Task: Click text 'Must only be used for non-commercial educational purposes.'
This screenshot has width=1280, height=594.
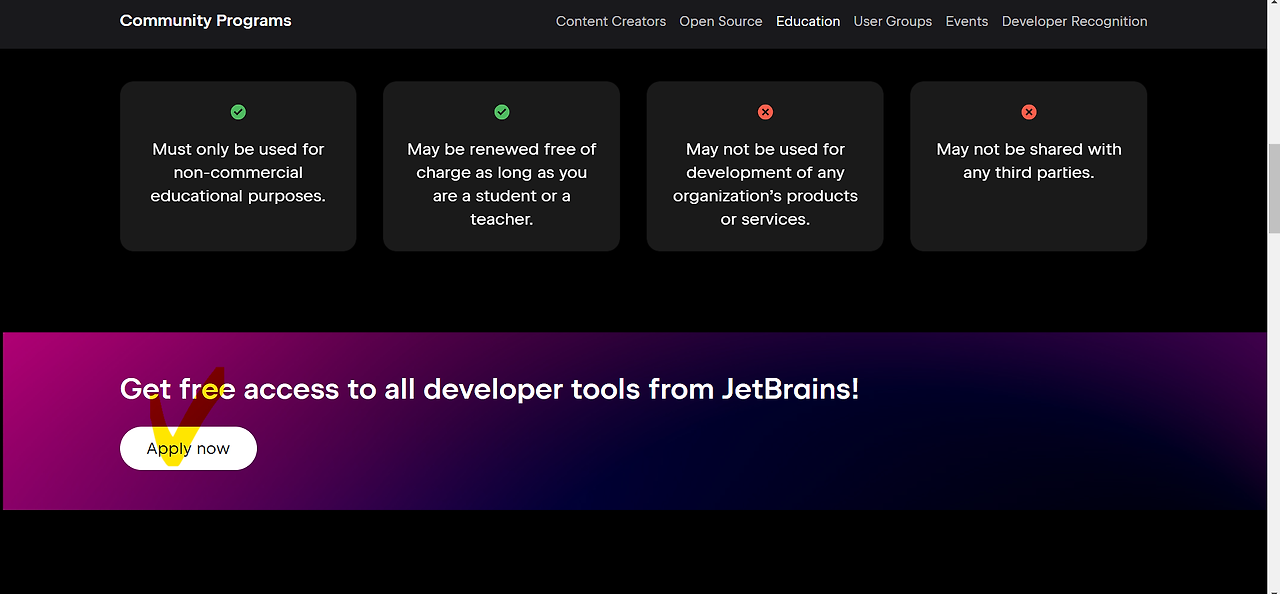Action: tap(238, 172)
